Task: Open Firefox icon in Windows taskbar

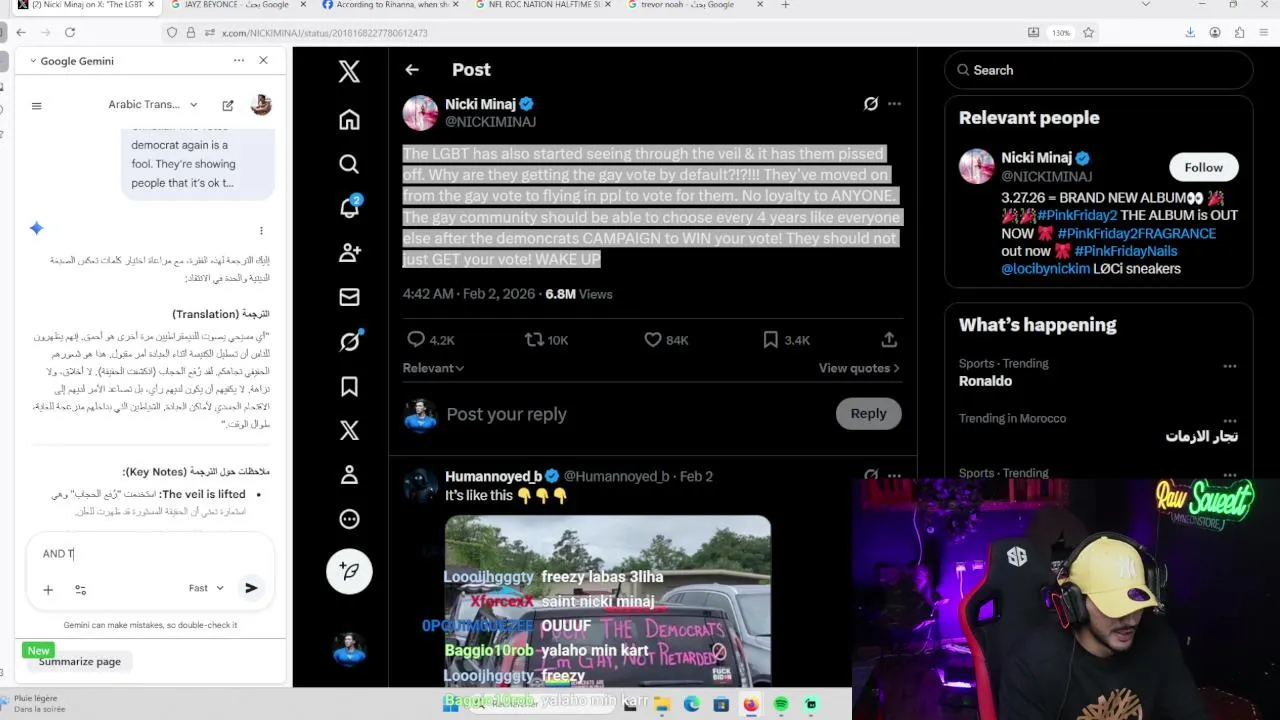Action: [x=751, y=704]
